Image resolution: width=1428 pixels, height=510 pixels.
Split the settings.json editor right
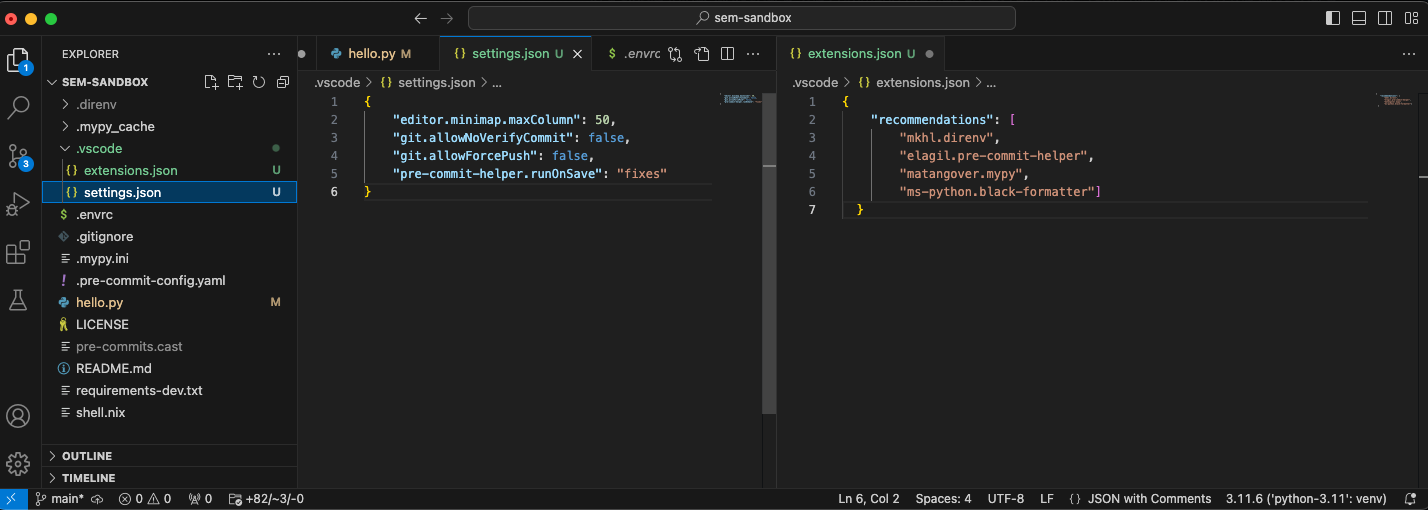tap(728, 54)
